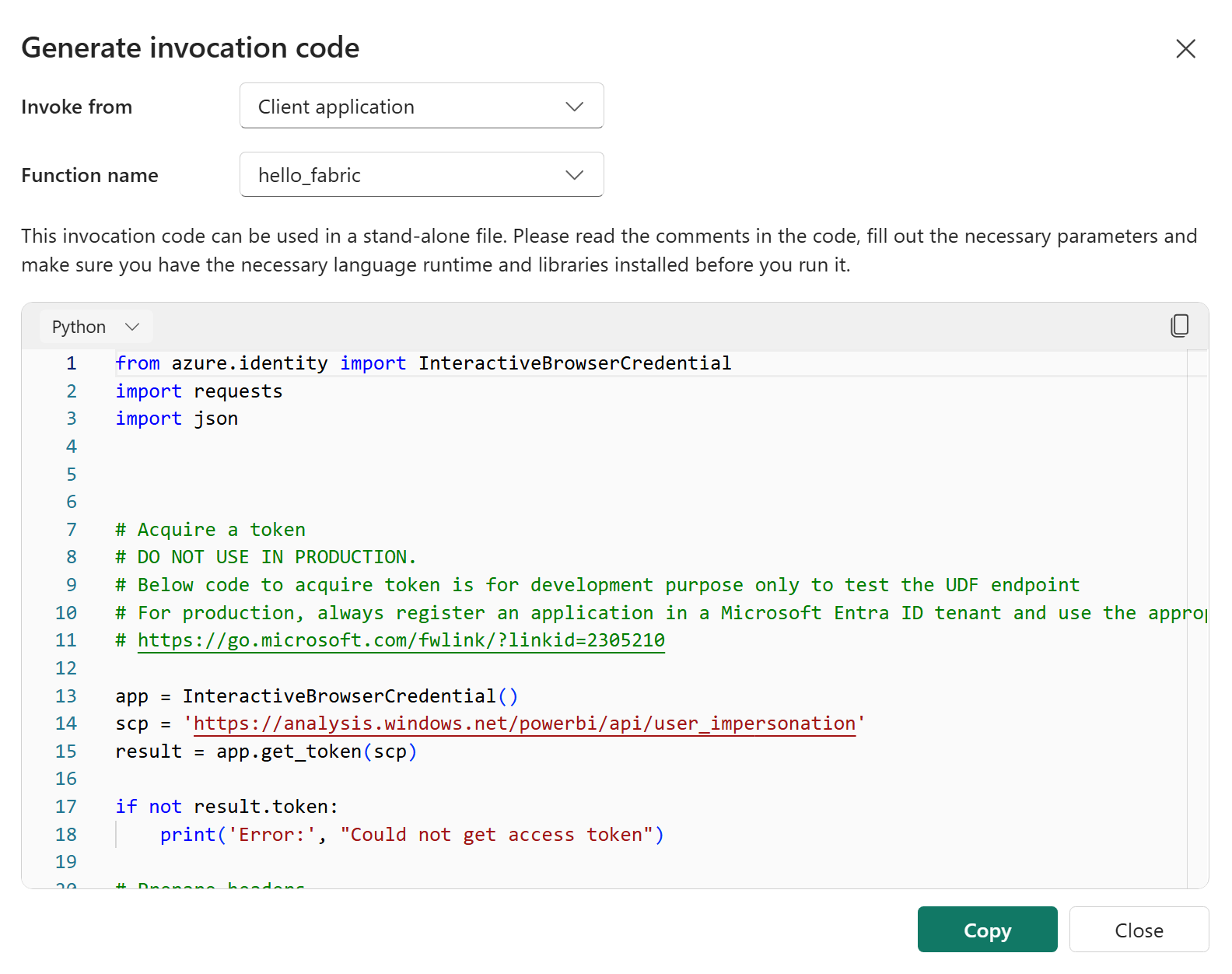The width and height of the screenshot is (1232, 974).
Task: Click the if not result.token line
Action: coord(226,807)
